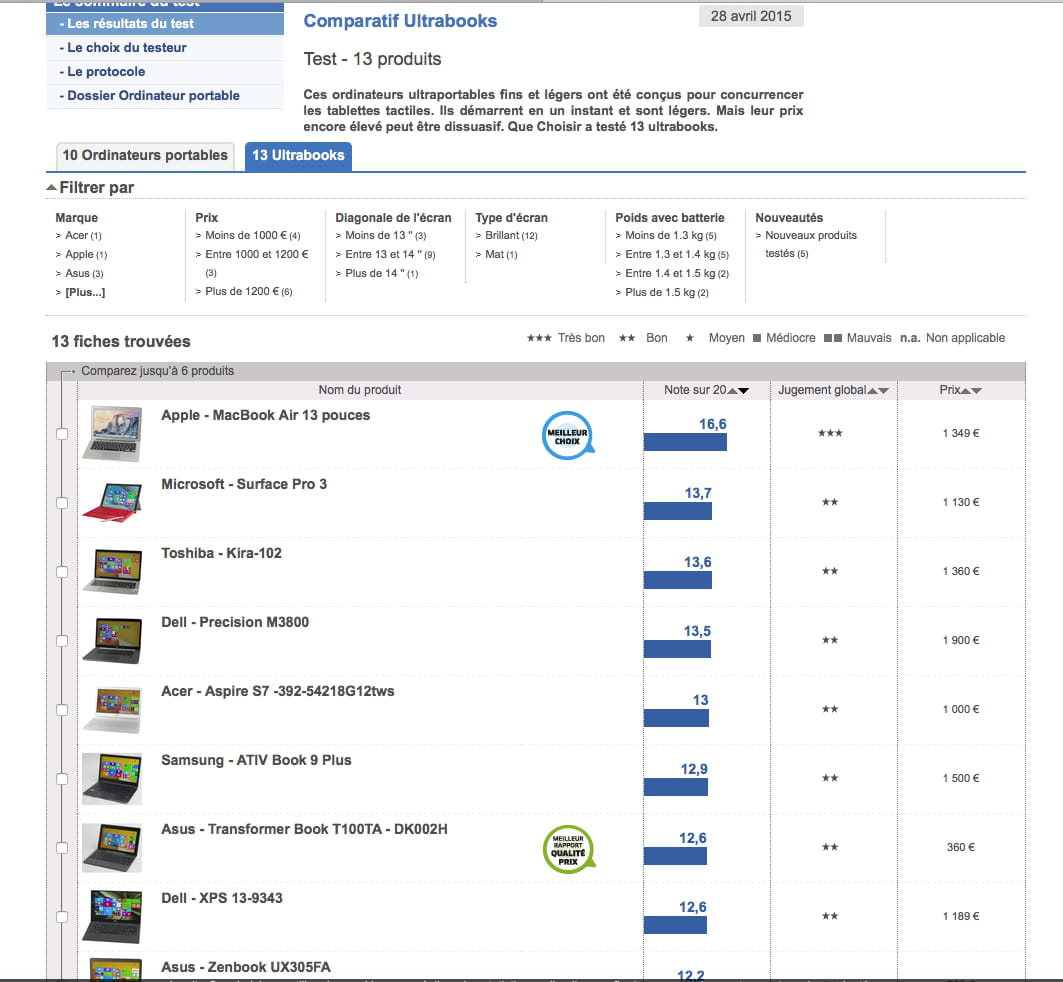This screenshot has width=1063, height=982.
Task: Filter weight Plus de 1.5 kg
Action: click(666, 293)
